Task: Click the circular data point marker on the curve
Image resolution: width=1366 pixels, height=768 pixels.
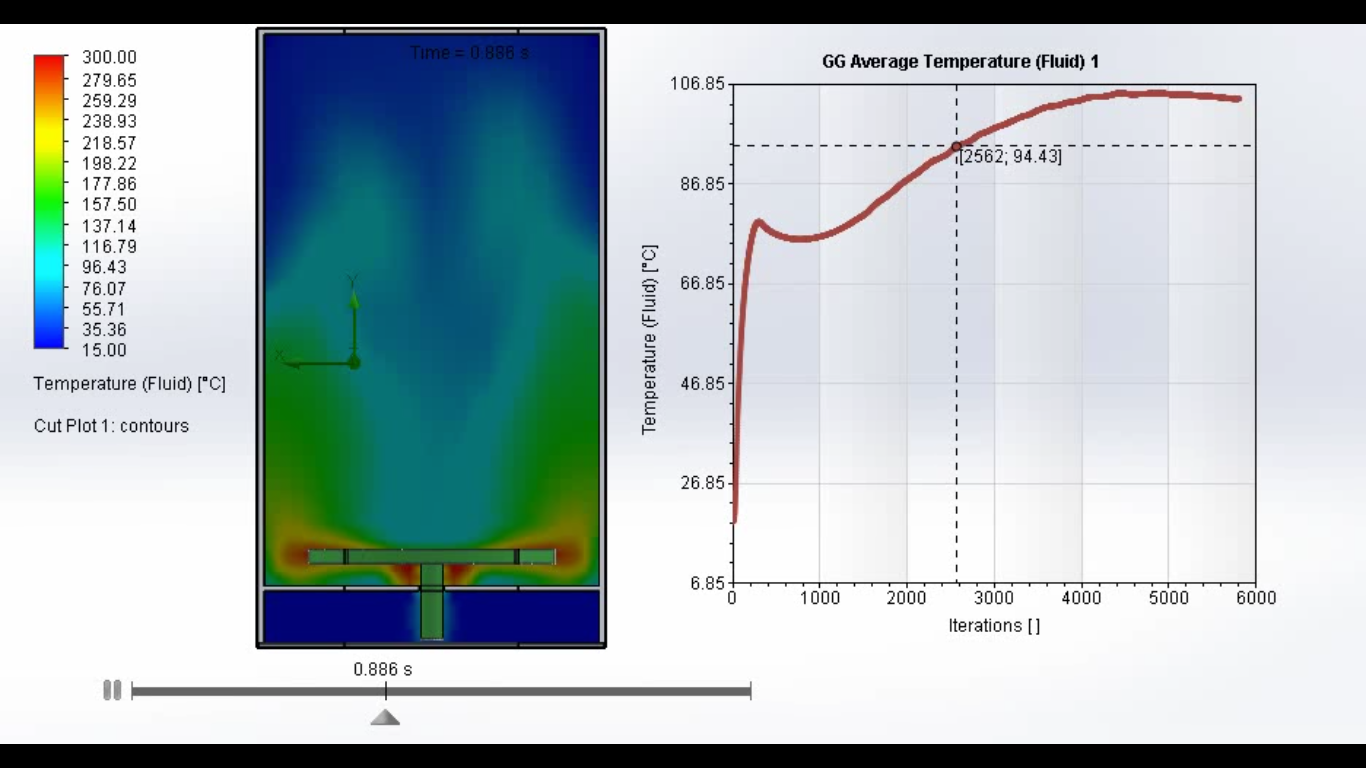Action: (x=957, y=146)
